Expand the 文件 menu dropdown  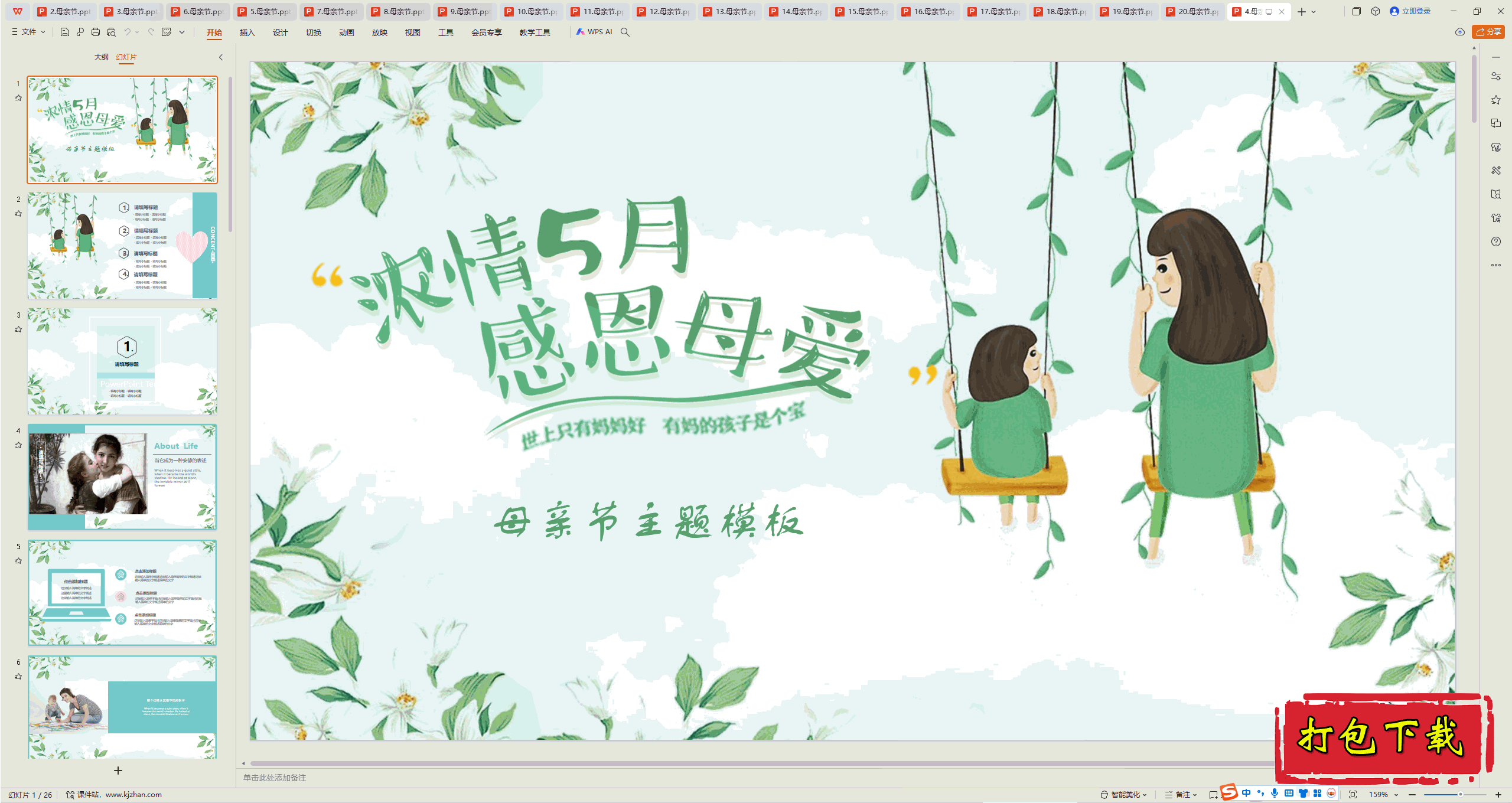click(29, 32)
